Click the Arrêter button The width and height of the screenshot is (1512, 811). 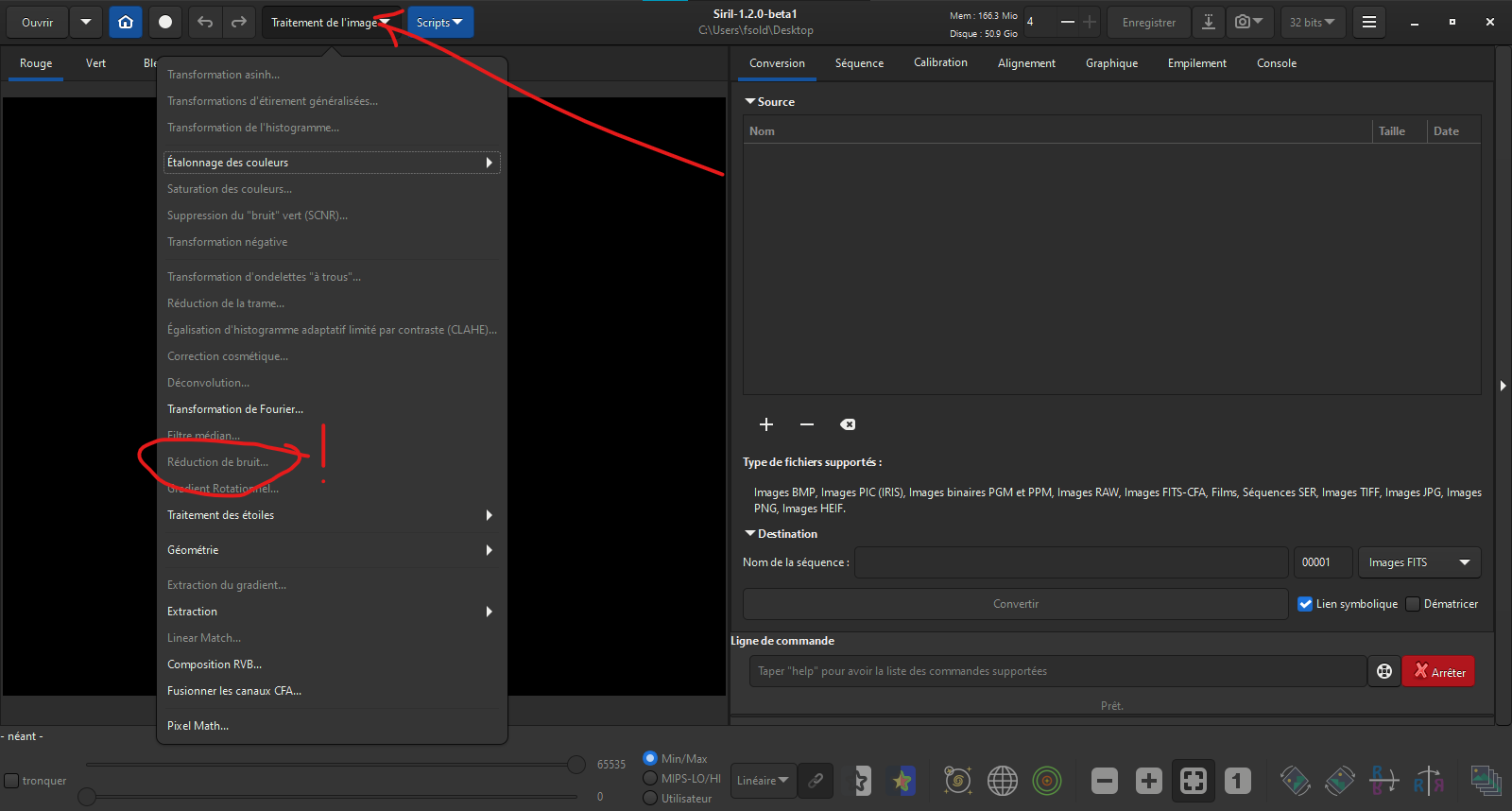tap(1438, 672)
